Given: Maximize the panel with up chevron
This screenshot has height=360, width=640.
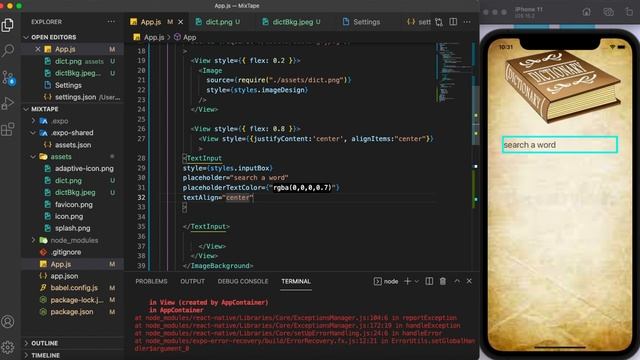Looking at the screenshot, I should (x=457, y=281).
